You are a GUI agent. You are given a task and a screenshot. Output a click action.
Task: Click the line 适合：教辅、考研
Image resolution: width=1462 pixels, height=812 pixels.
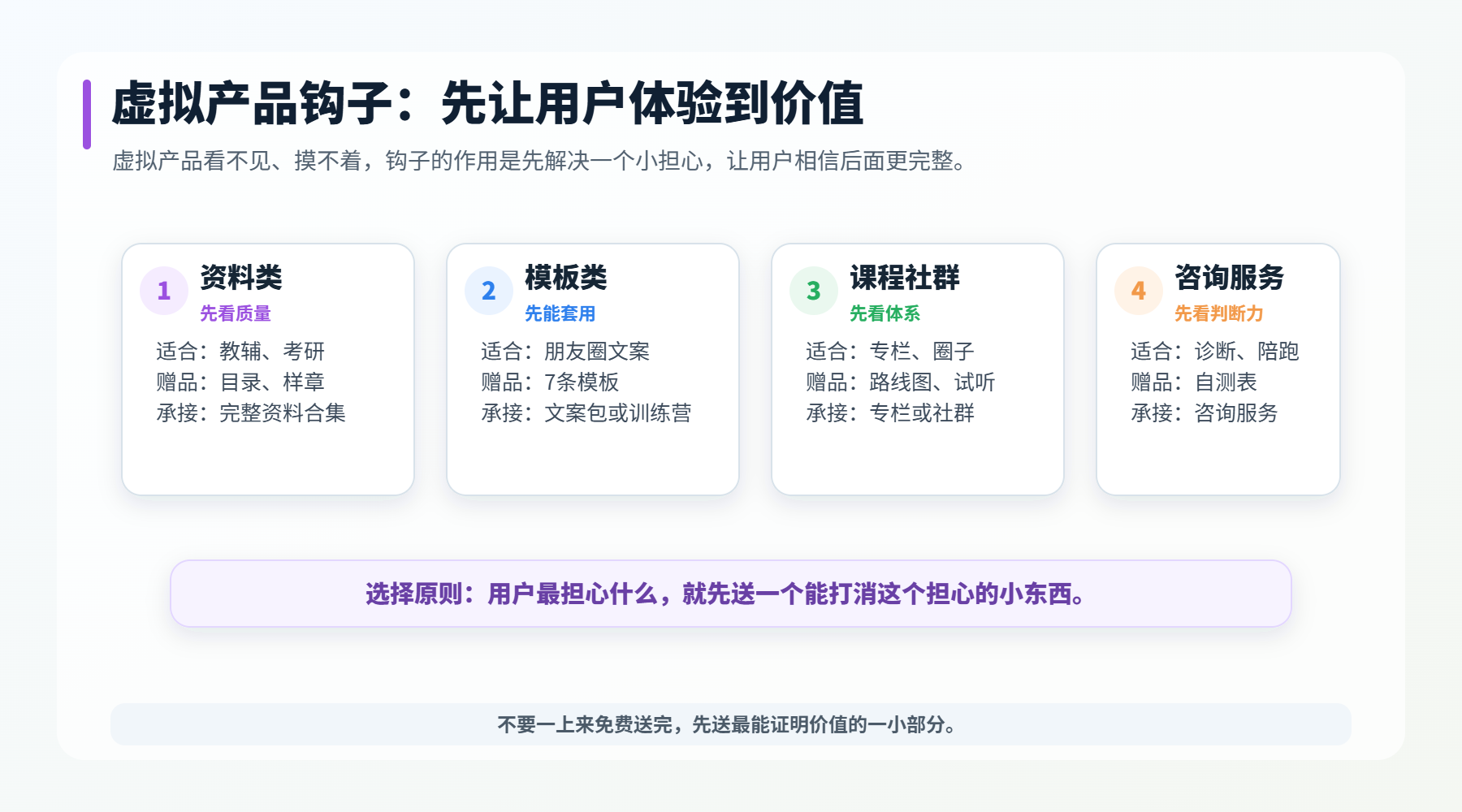[240, 352]
